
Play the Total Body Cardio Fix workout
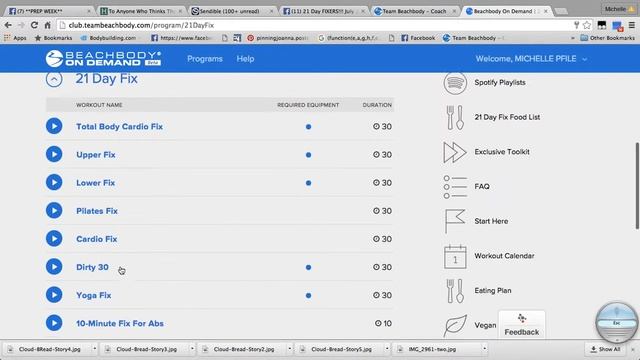tap(54, 126)
